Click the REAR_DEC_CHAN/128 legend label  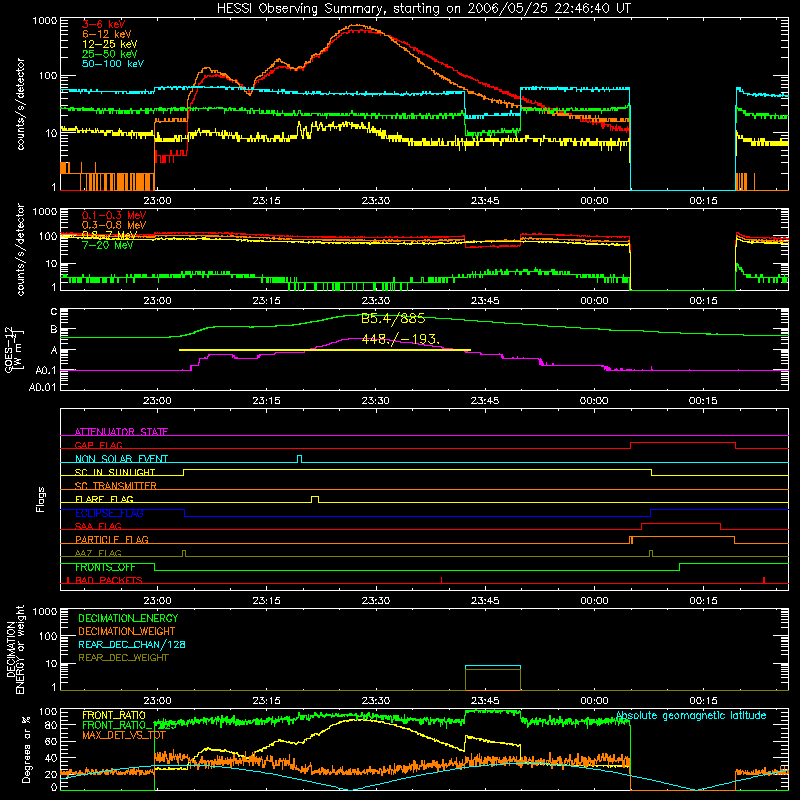click(132, 645)
